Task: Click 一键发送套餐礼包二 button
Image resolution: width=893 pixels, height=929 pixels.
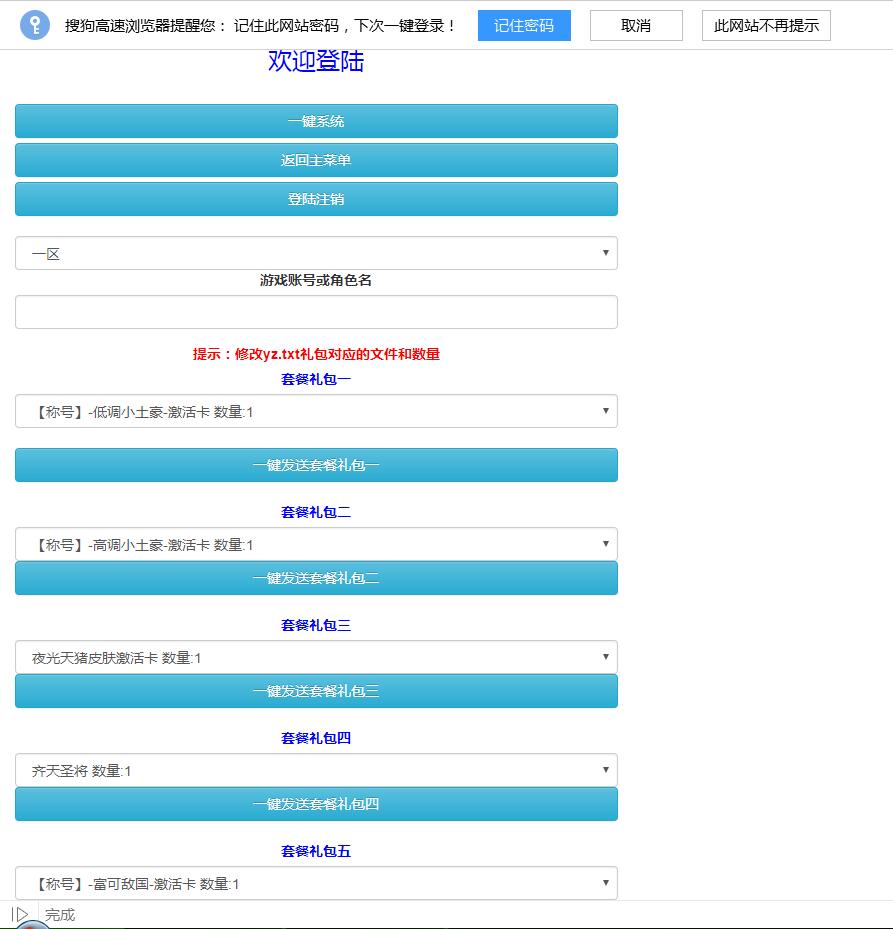Action: [316, 578]
